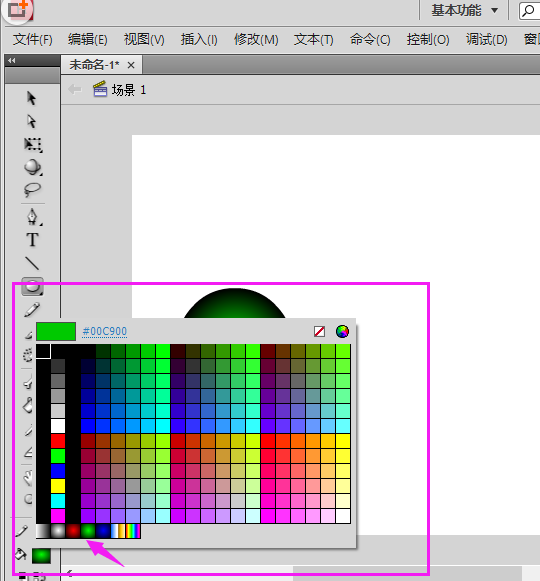Viewport: 540px width, 581px height.
Task: Pick the radial green gradient swatch
Action: tap(88, 531)
